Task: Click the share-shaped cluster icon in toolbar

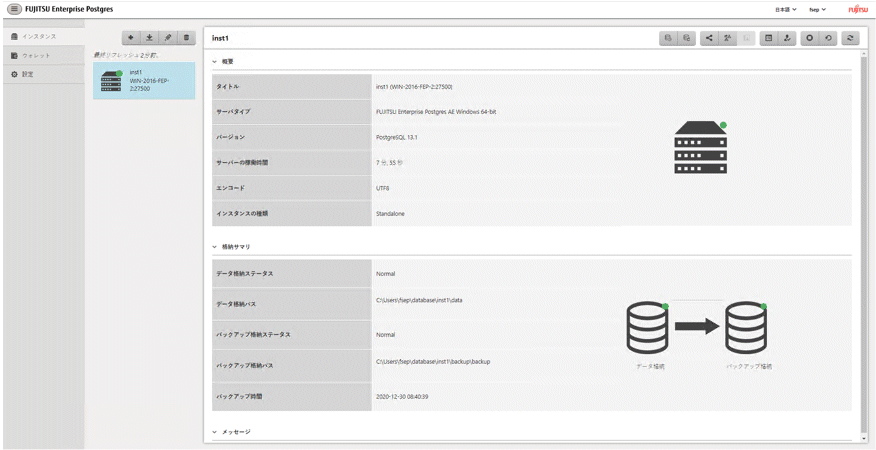Action: point(709,38)
